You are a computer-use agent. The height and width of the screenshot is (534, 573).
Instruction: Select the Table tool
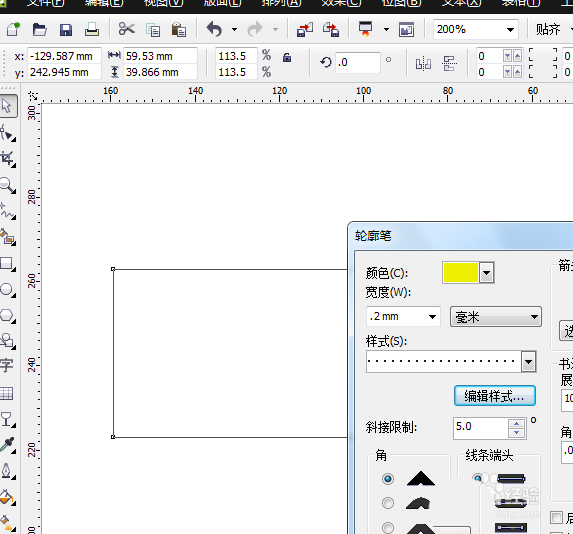7,393
